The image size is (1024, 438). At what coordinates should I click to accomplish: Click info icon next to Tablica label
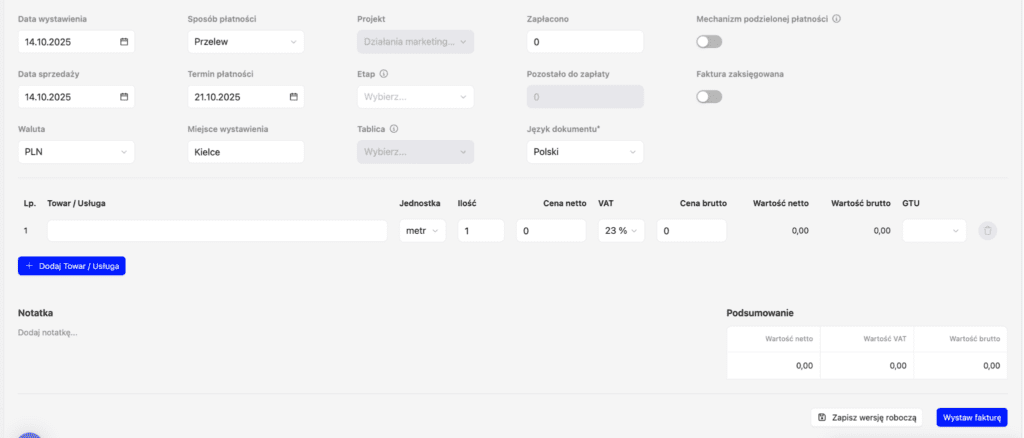394,129
